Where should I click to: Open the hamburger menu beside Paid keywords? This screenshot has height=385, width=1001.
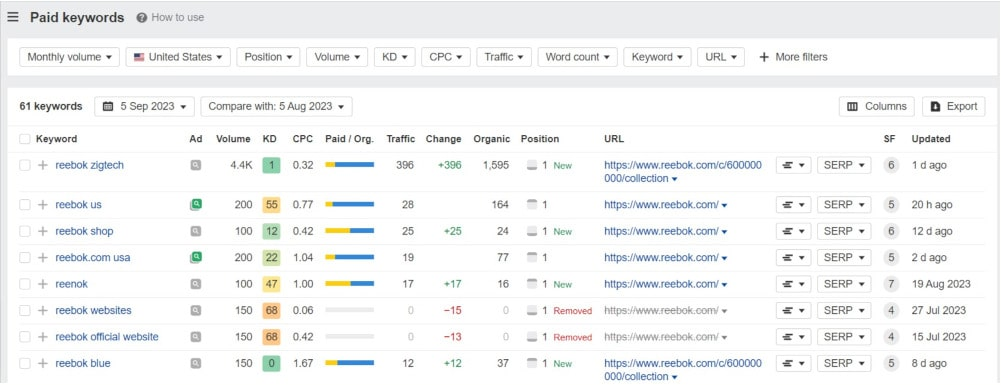[x=13, y=17]
